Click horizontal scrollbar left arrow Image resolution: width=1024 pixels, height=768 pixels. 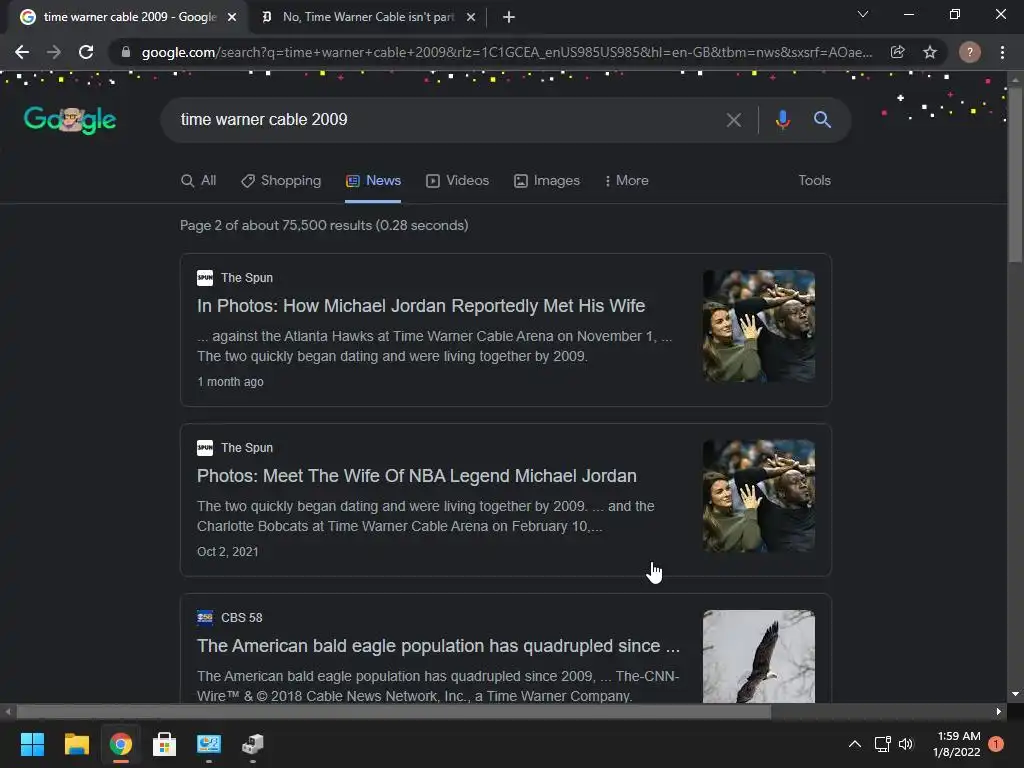point(7,711)
